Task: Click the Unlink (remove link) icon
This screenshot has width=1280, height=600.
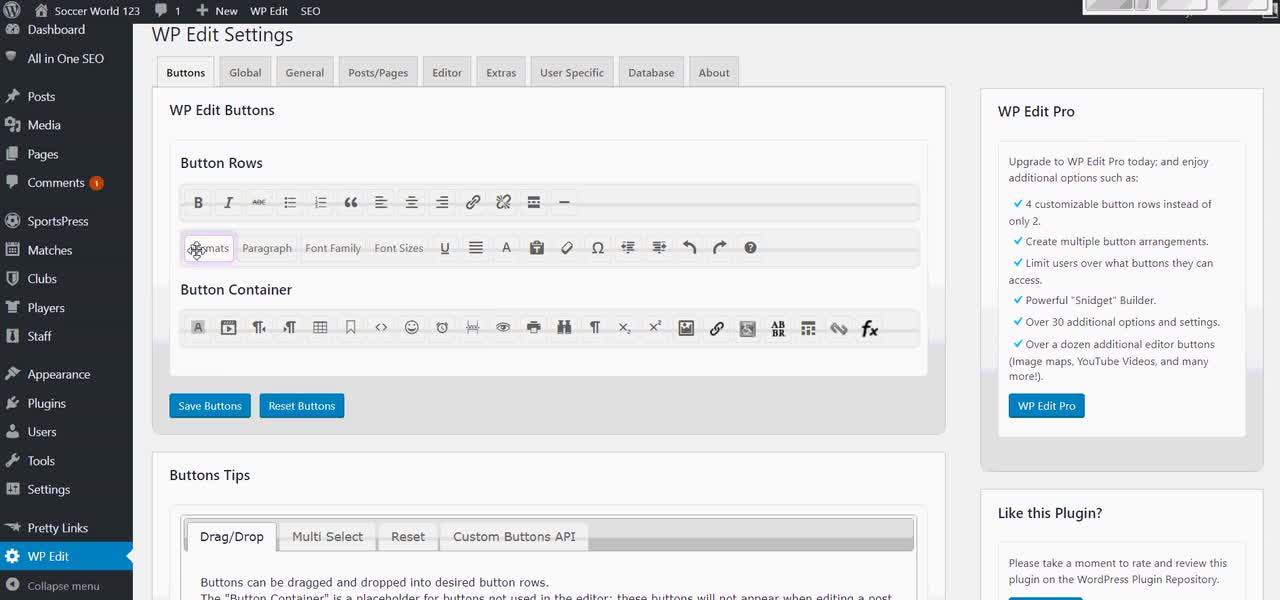Action: point(503,203)
